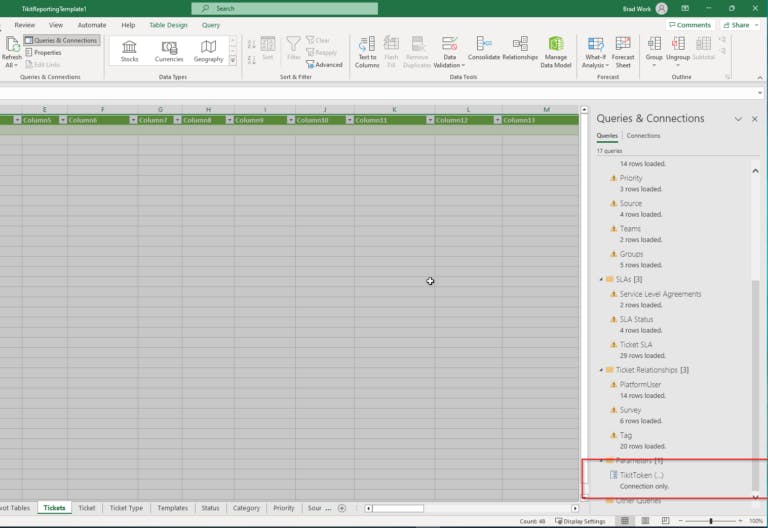Image resolution: width=768 pixels, height=528 pixels.
Task: Switch to the Connections tab in pane
Action: 643,136
